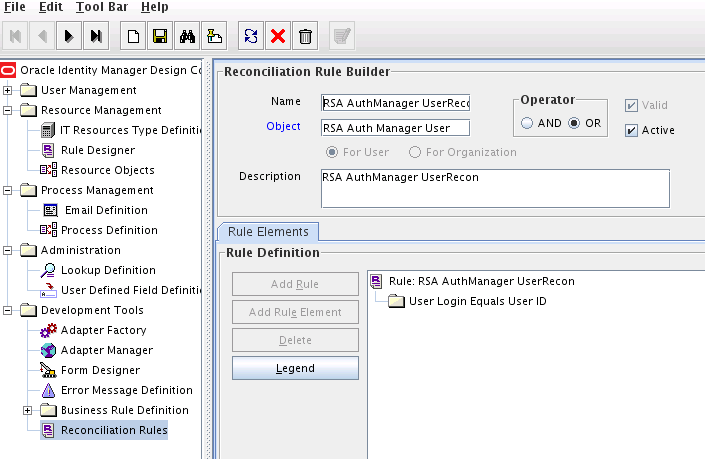Click into the Description text area

(x=495, y=188)
